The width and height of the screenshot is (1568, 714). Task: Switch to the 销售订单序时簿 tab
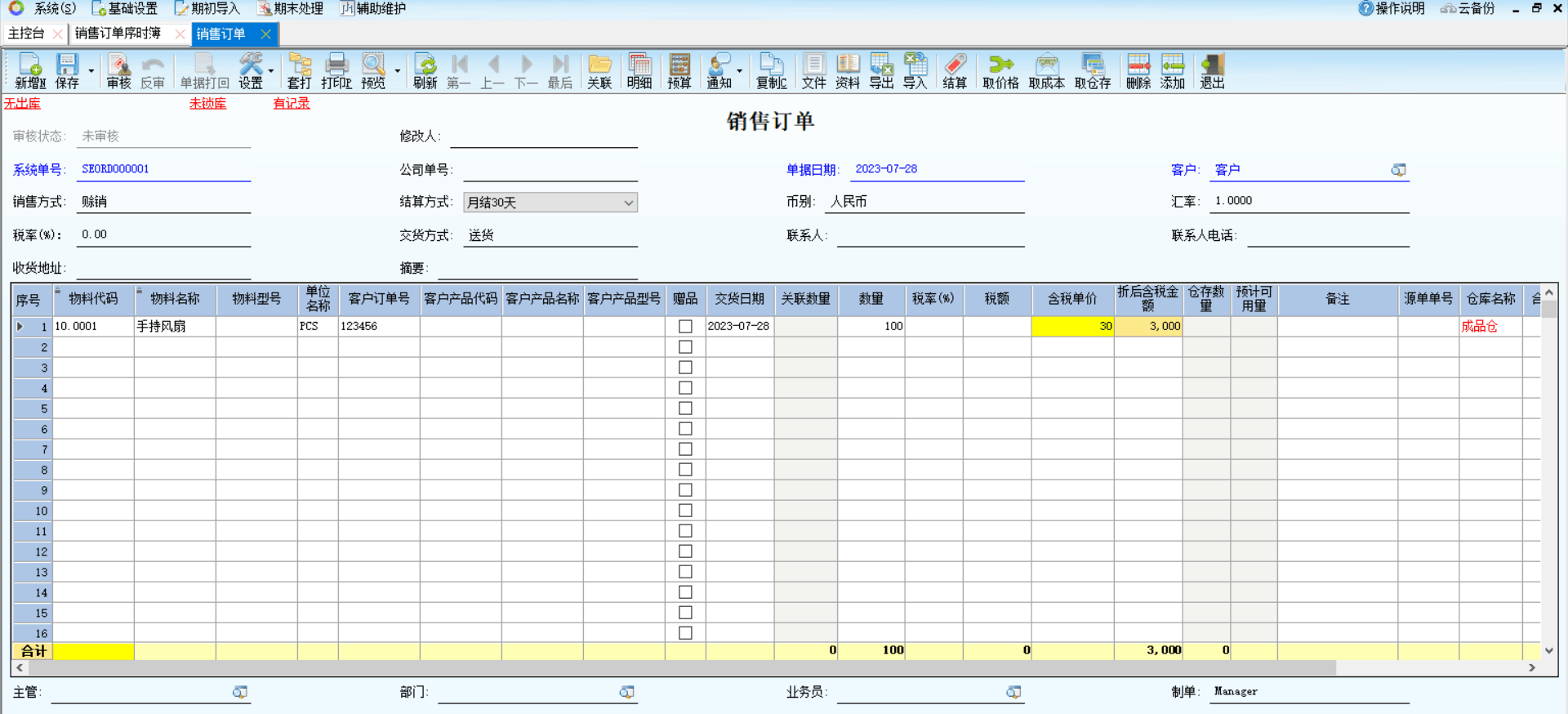click(118, 33)
